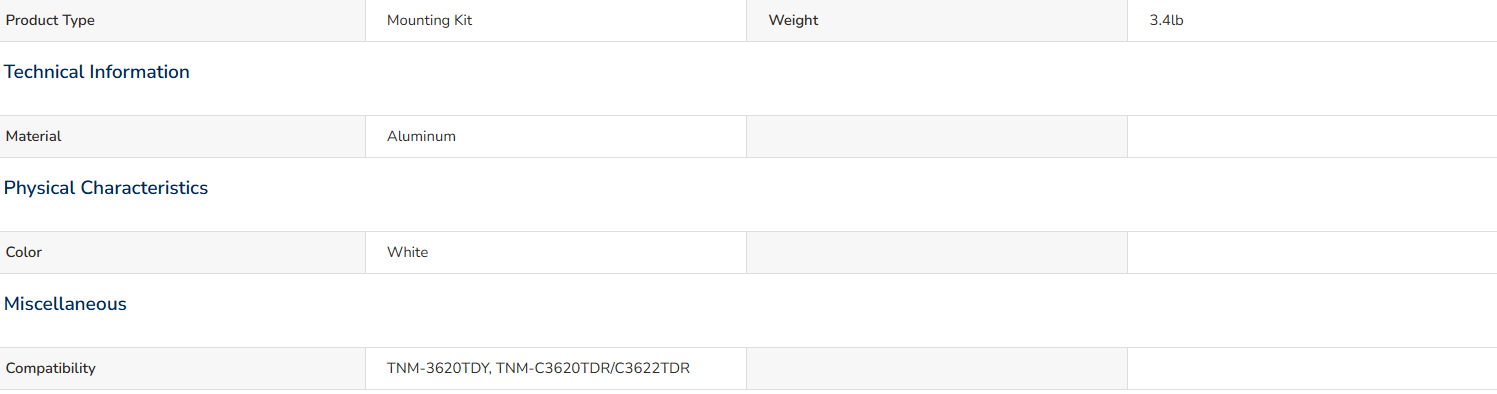This screenshot has width=1497, height=394.
Task: Click the Color label cell
Action: [182, 252]
